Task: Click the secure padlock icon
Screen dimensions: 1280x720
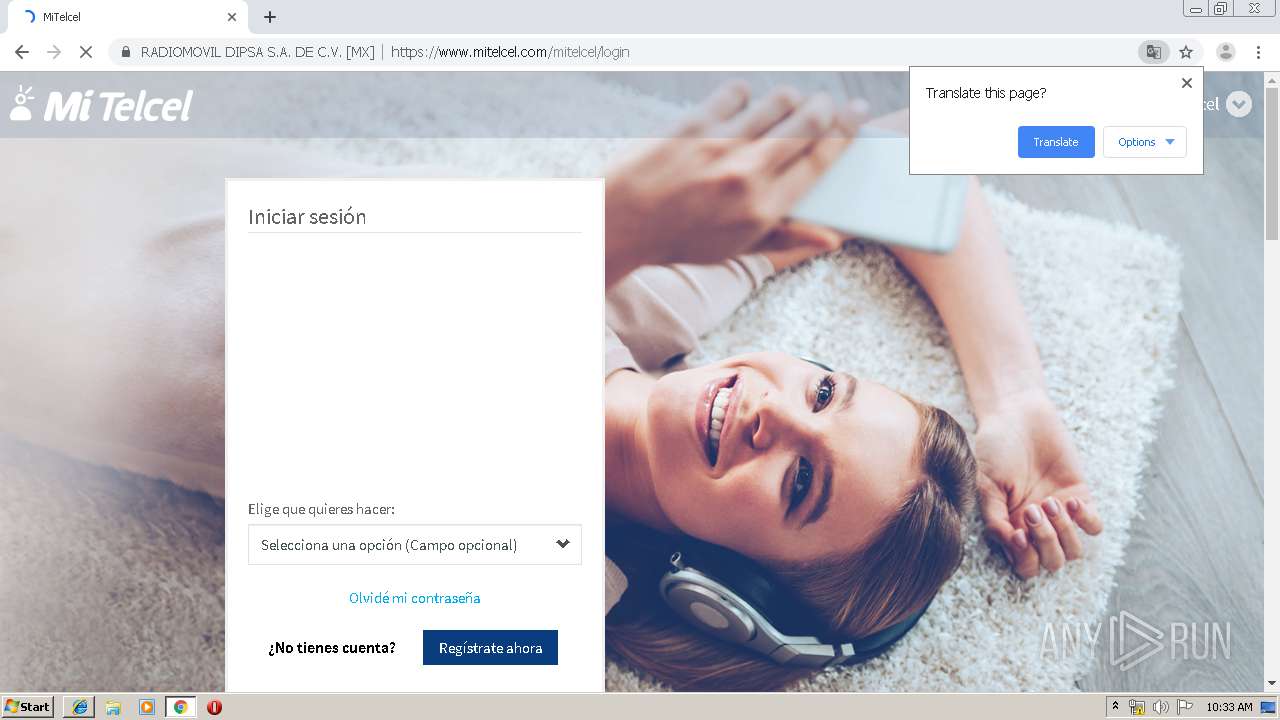Action: [x=125, y=52]
